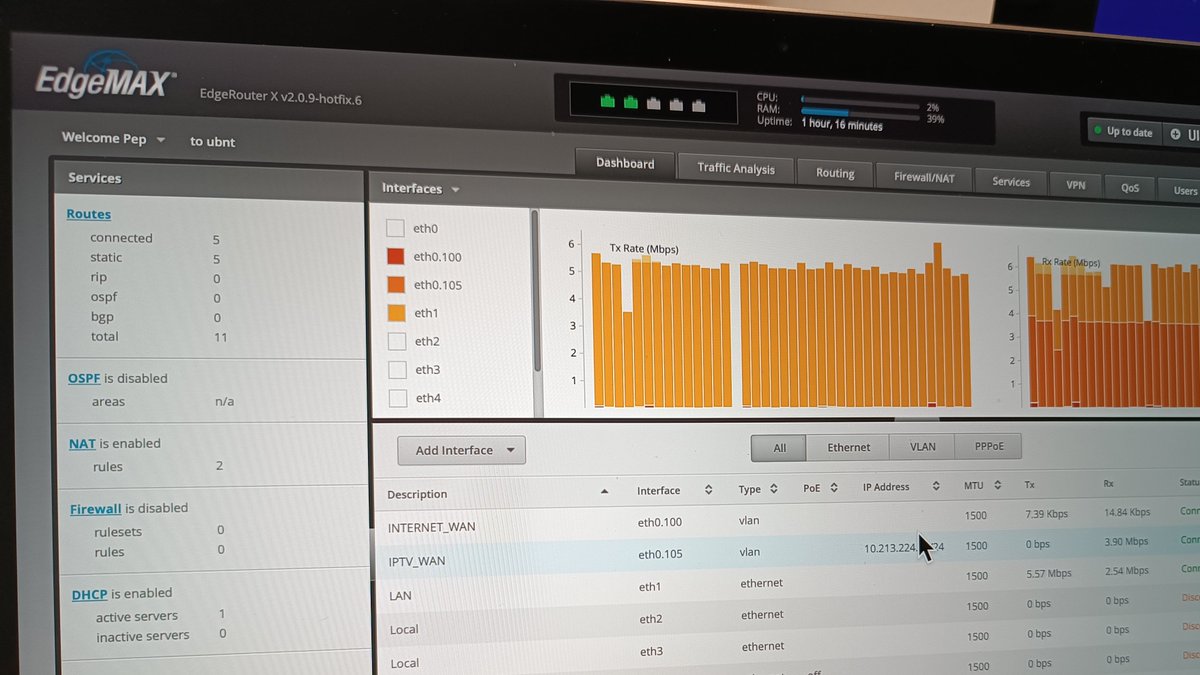The width and height of the screenshot is (1200, 675).
Task: Click the 14.84 Kbps Rx value
Action: 1127,512
